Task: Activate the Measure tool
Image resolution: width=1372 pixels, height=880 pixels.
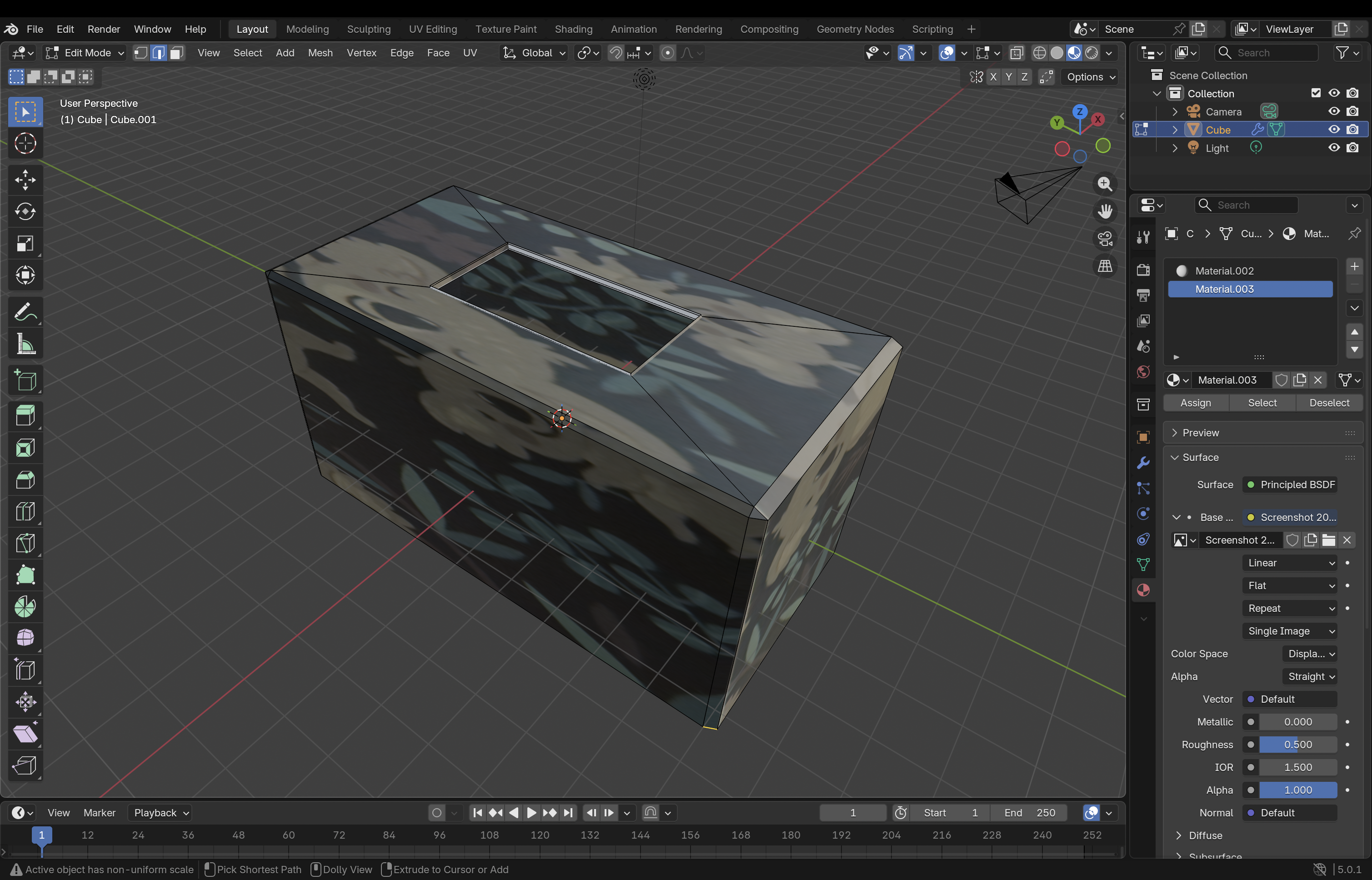Action: [x=25, y=345]
